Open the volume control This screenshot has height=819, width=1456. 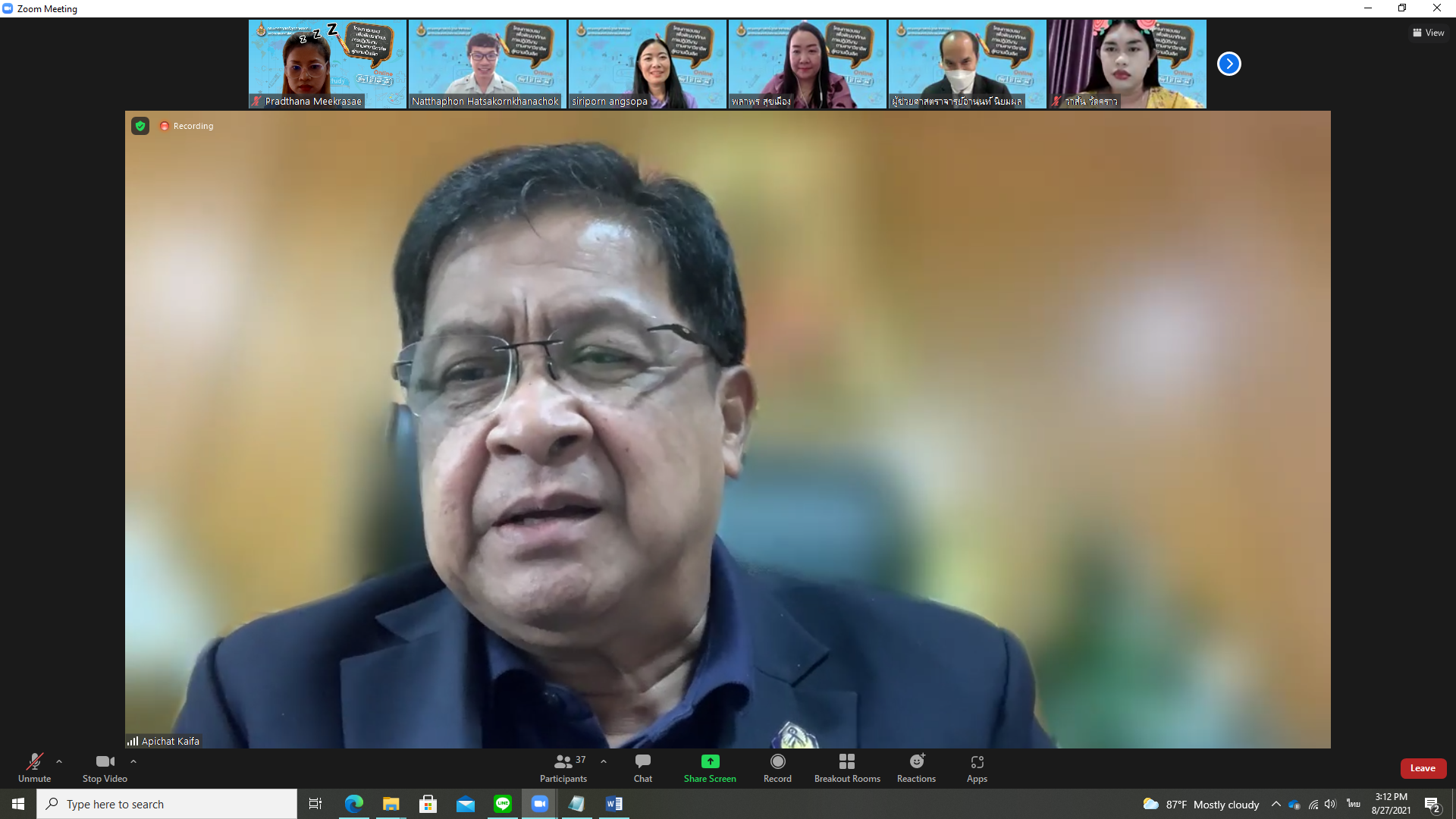[x=1331, y=804]
